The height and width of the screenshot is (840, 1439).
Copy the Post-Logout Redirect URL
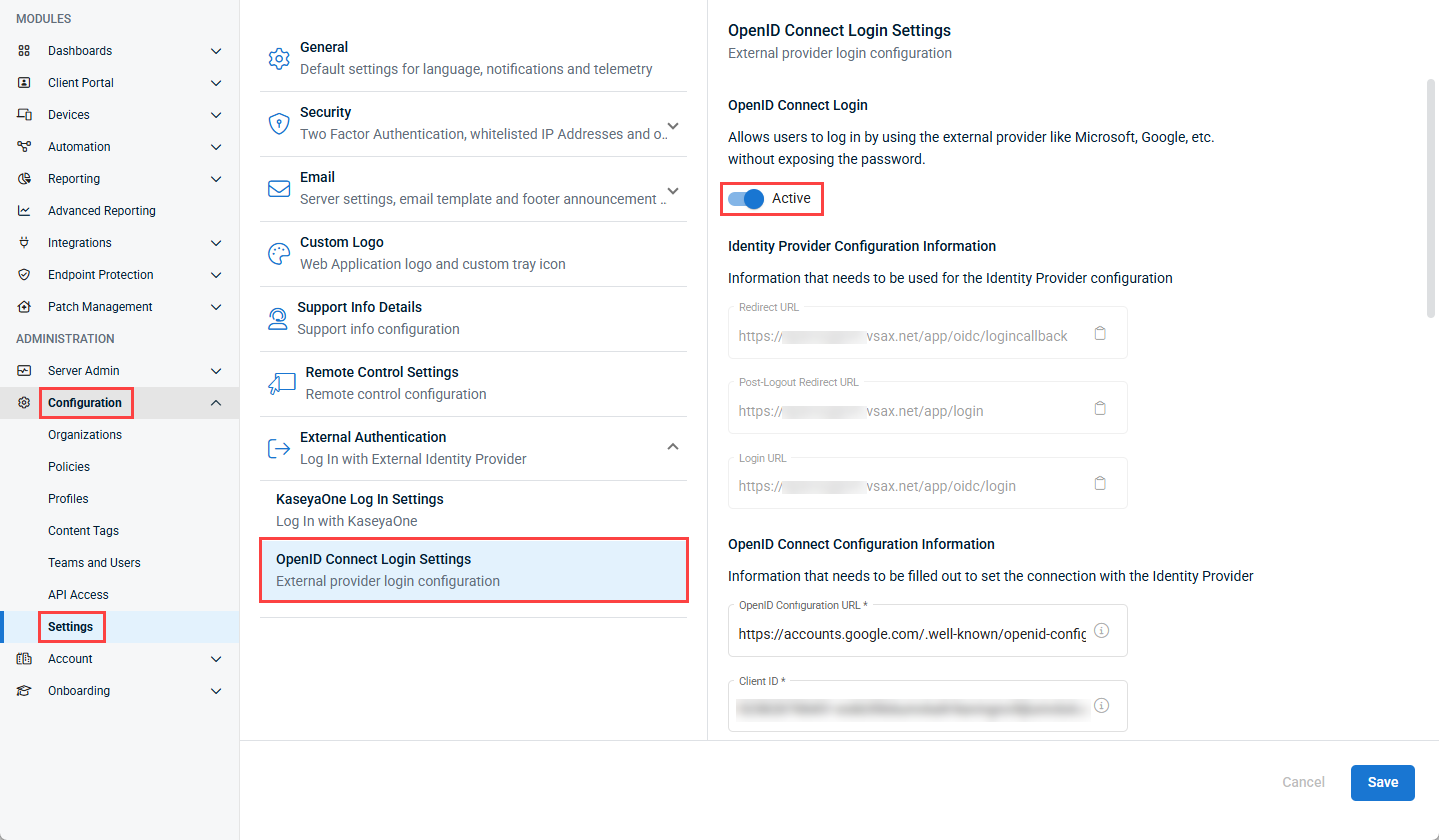pos(1100,409)
